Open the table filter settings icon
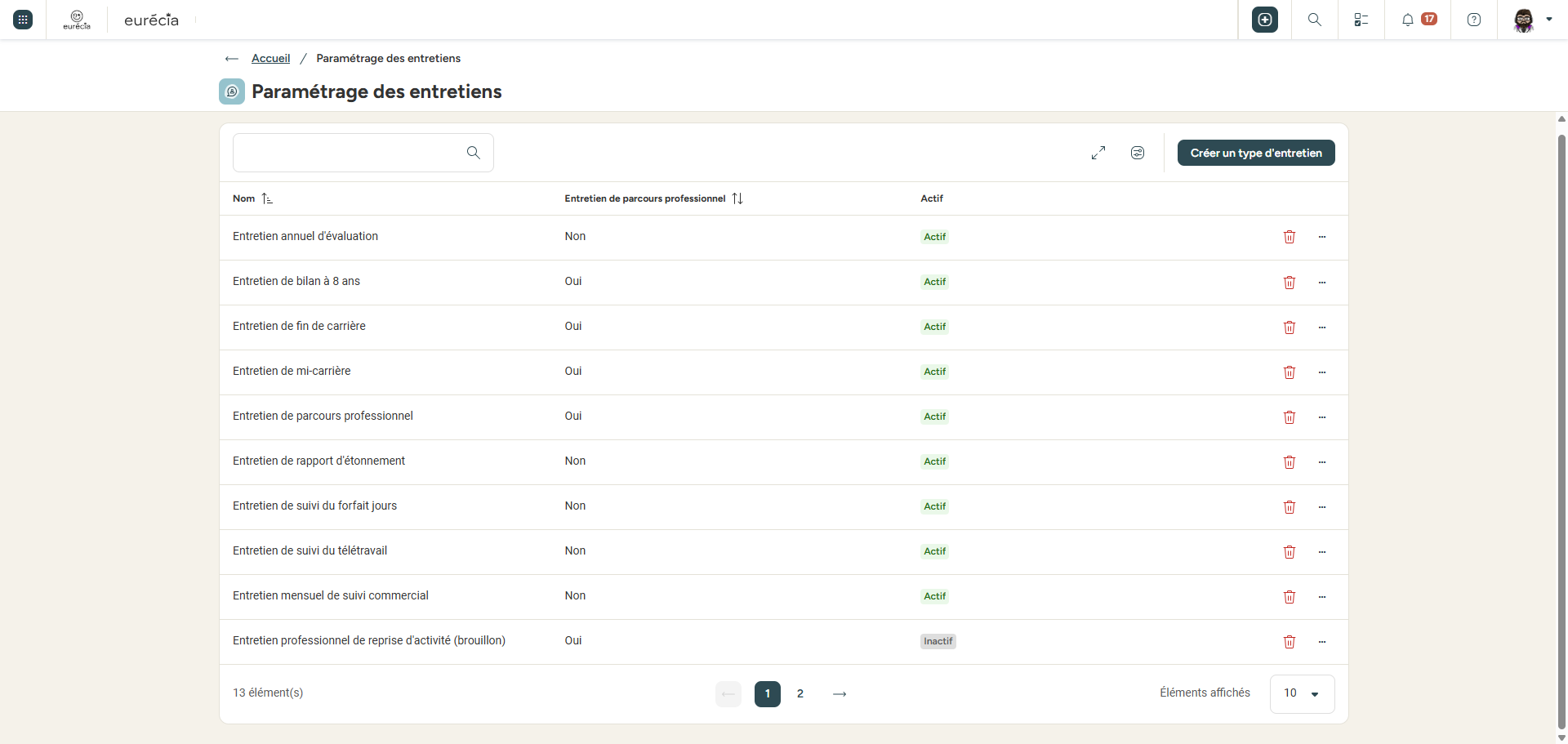The width and height of the screenshot is (1568, 744). 1138,153
